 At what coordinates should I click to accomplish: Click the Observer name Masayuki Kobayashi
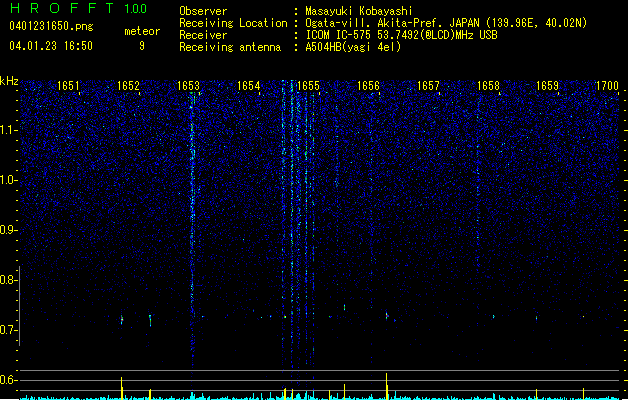coord(359,11)
